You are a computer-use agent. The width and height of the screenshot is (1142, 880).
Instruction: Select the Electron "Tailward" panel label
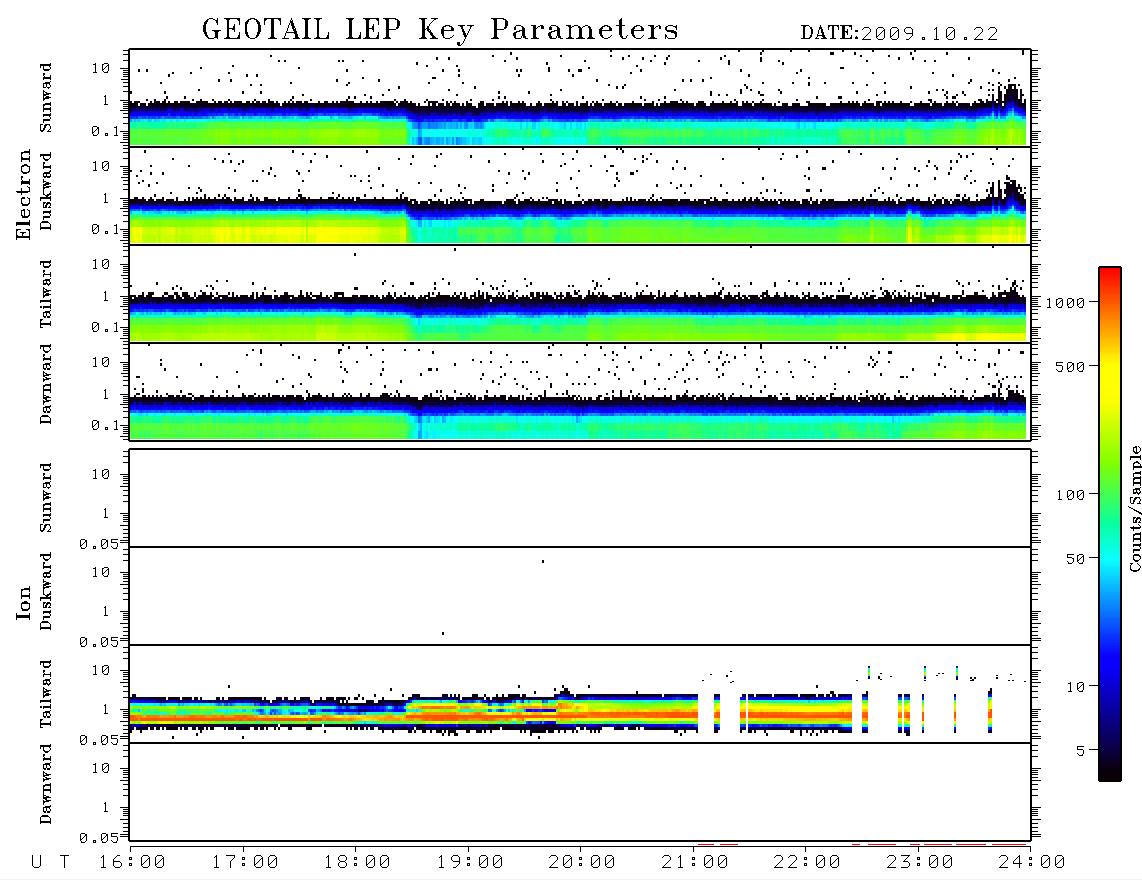pos(46,294)
